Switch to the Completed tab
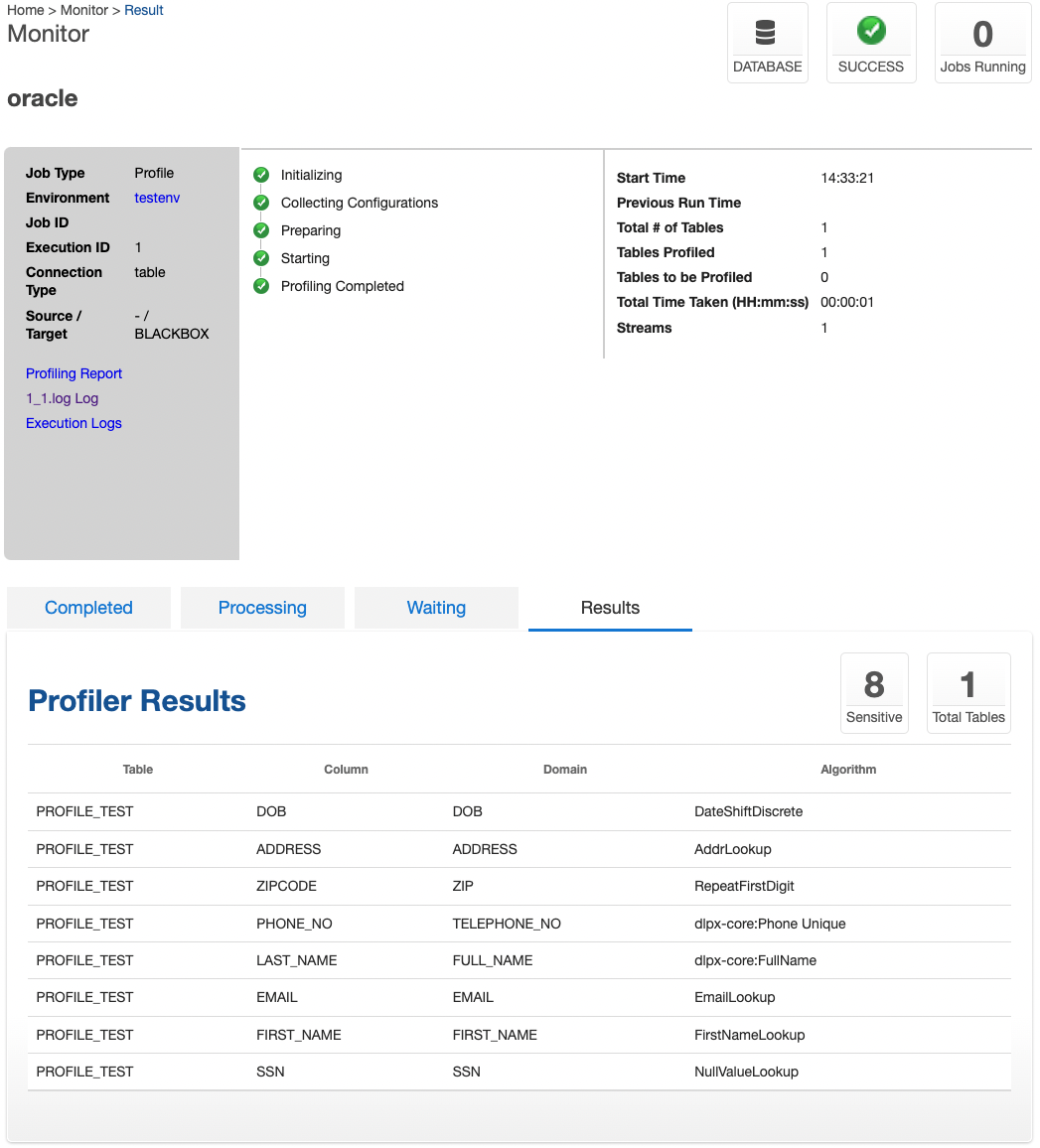The image size is (1040, 1148). 88,607
